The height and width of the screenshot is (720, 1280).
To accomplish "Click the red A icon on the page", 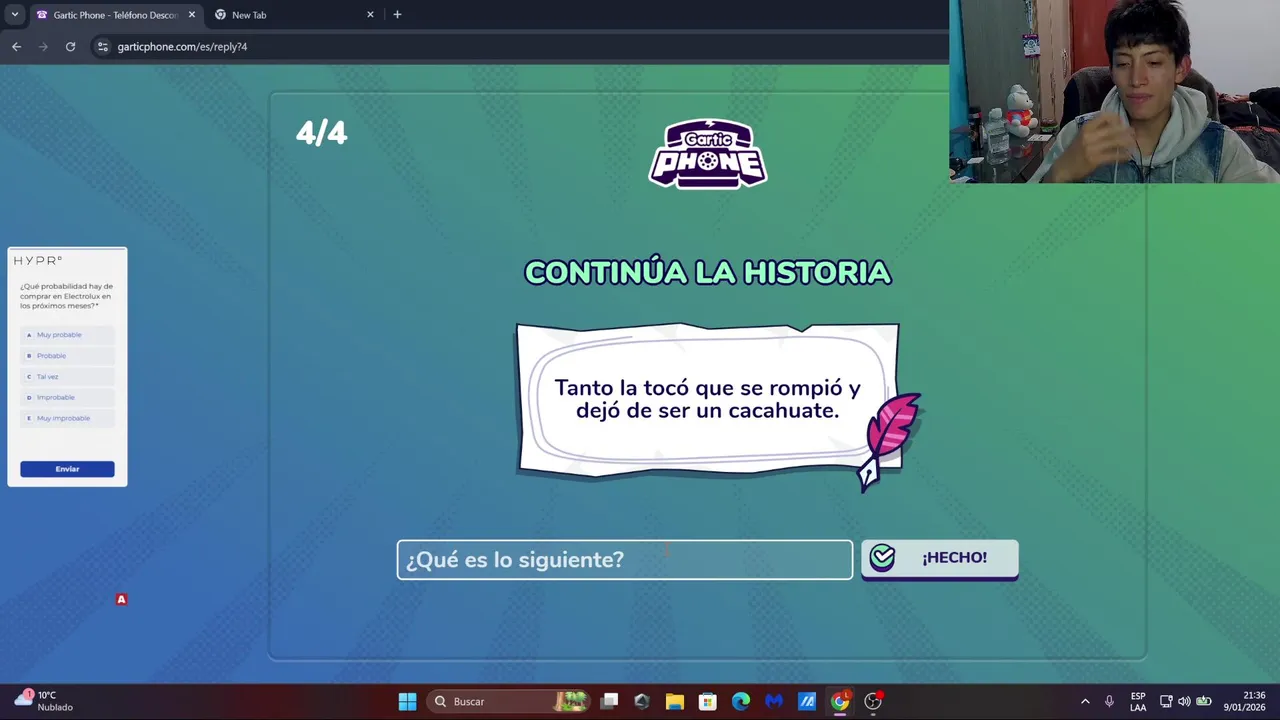I will (121, 599).
